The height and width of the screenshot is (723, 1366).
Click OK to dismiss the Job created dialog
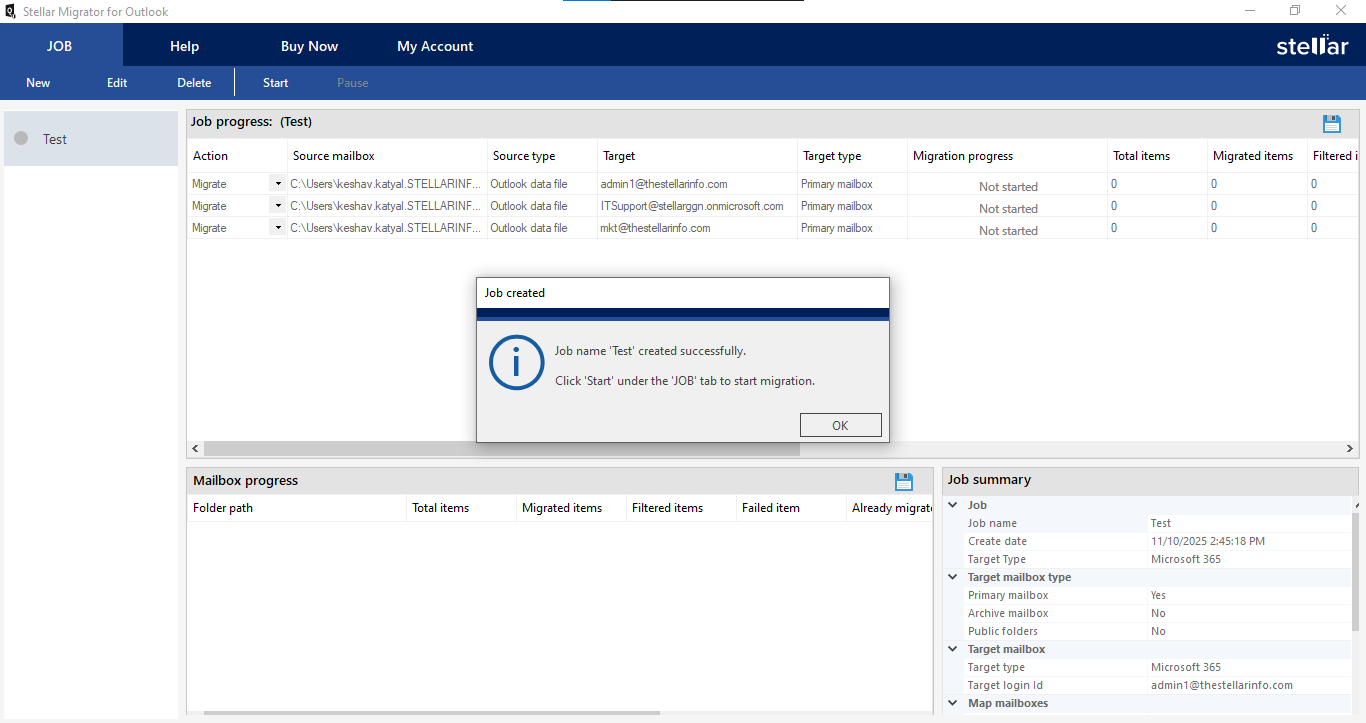pos(840,425)
